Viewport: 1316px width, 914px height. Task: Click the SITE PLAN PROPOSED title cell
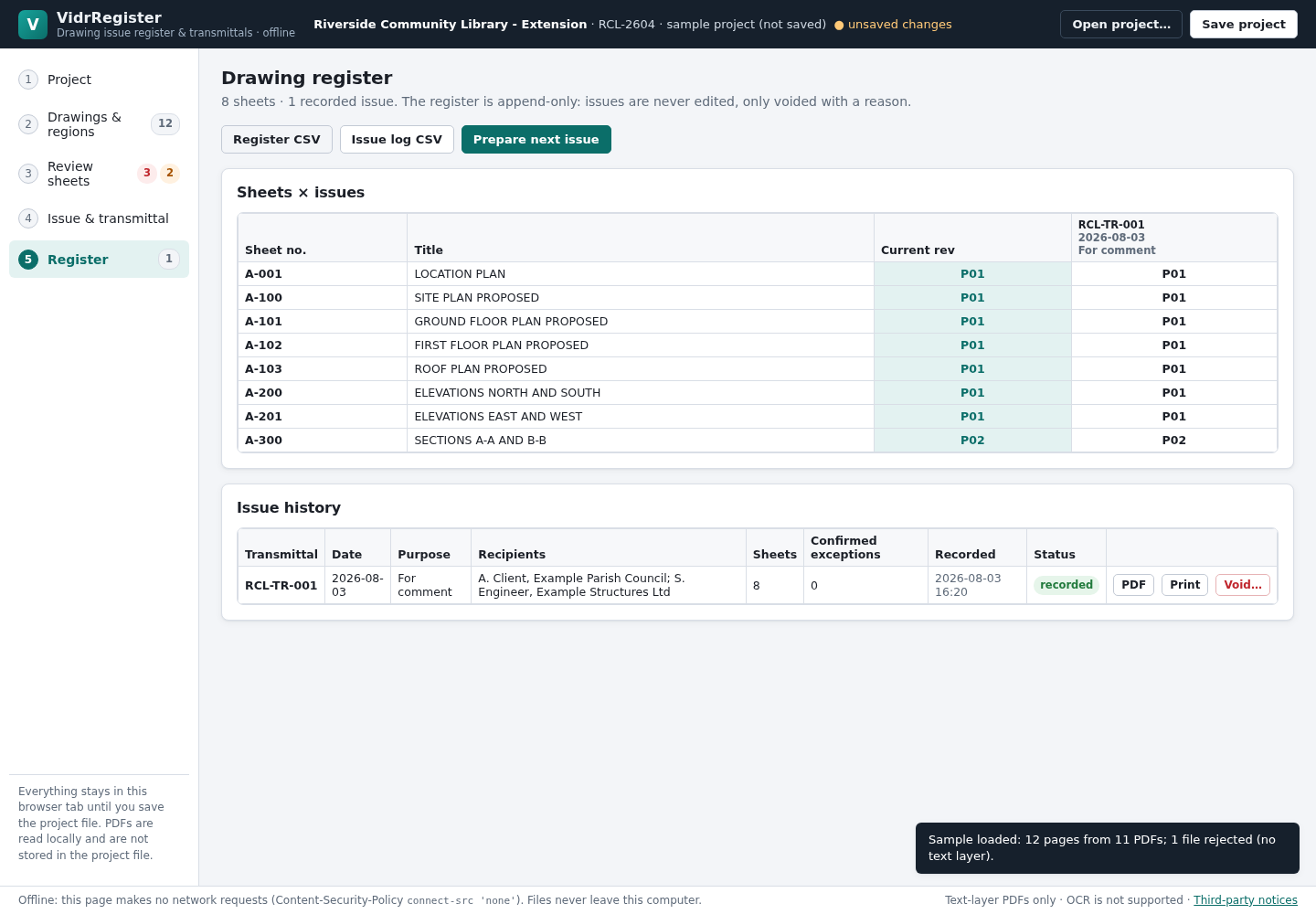pos(641,298)
